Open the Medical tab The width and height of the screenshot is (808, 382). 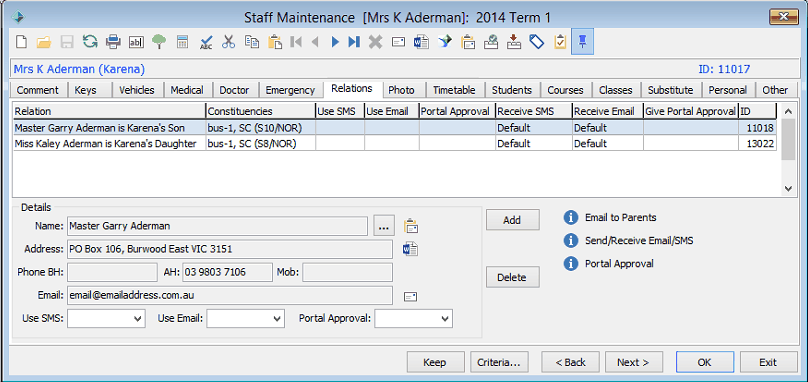(x=187, y=90)
